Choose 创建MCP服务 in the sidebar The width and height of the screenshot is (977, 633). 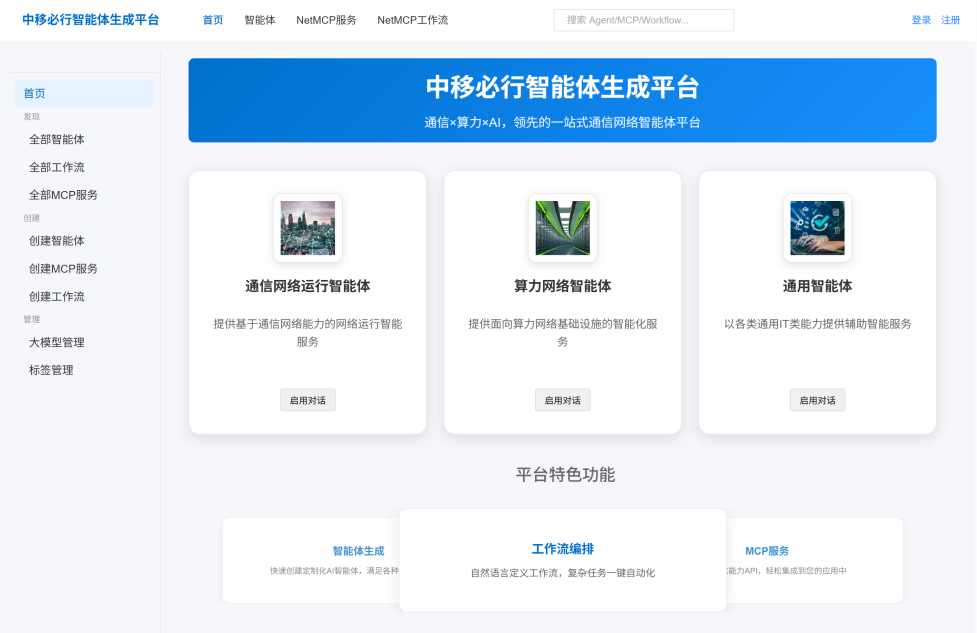point(63,269)
